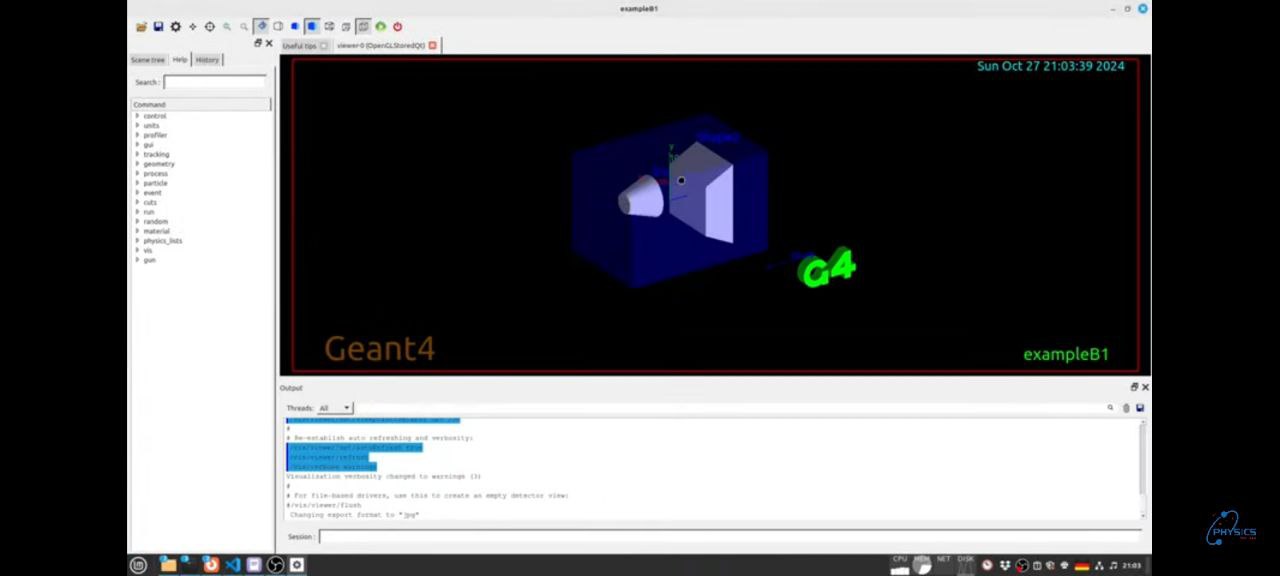Save the current view with the save icon
Screen dimensions: 1280x576
click(159, 27)
